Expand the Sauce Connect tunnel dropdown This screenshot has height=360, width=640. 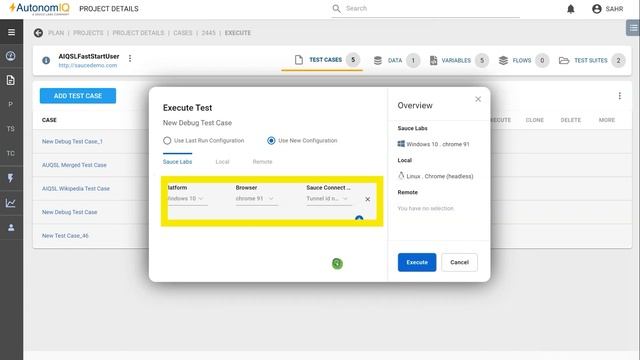[x=328, y=198]
